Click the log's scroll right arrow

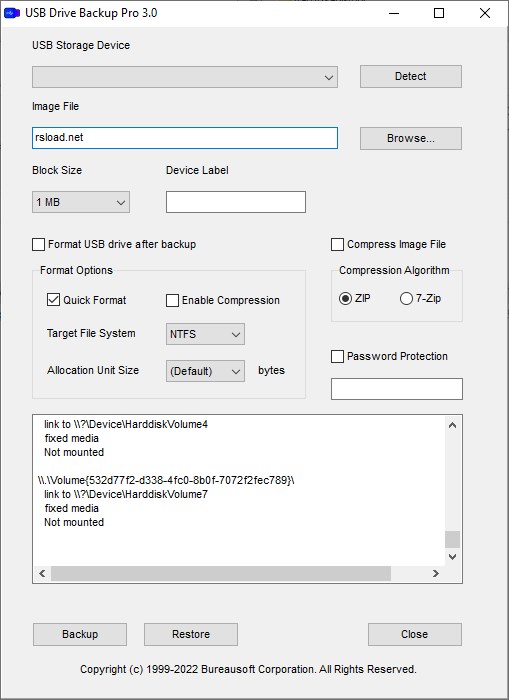click(x=436, y=573)
